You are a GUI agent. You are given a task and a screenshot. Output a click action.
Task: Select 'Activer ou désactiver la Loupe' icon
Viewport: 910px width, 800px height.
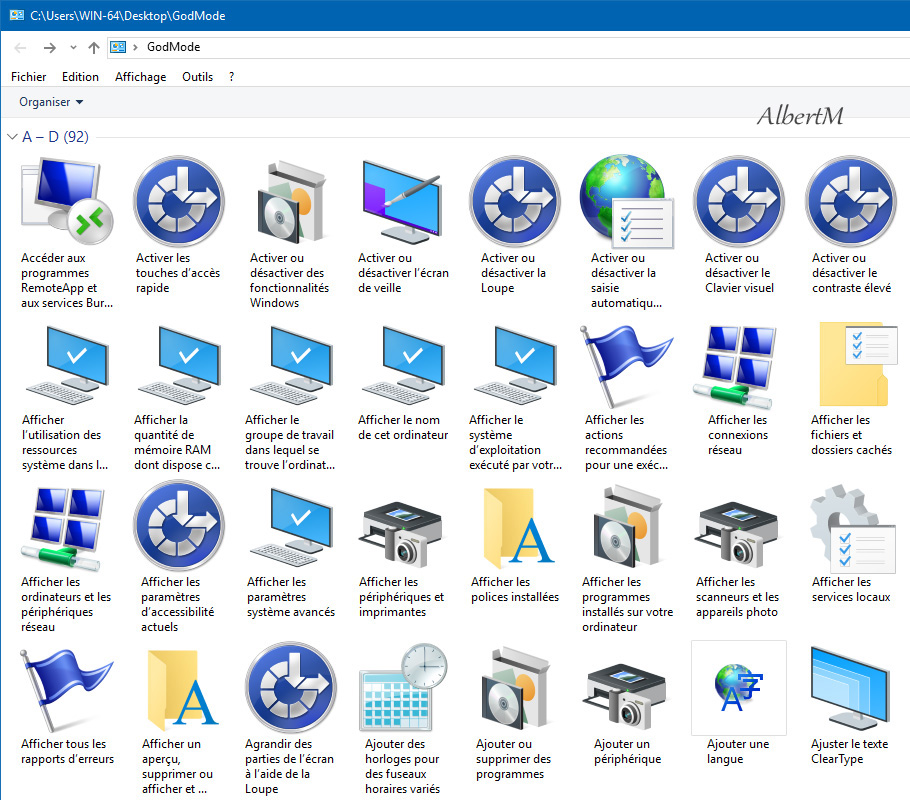pyautogui.click(x=515, y=201)
